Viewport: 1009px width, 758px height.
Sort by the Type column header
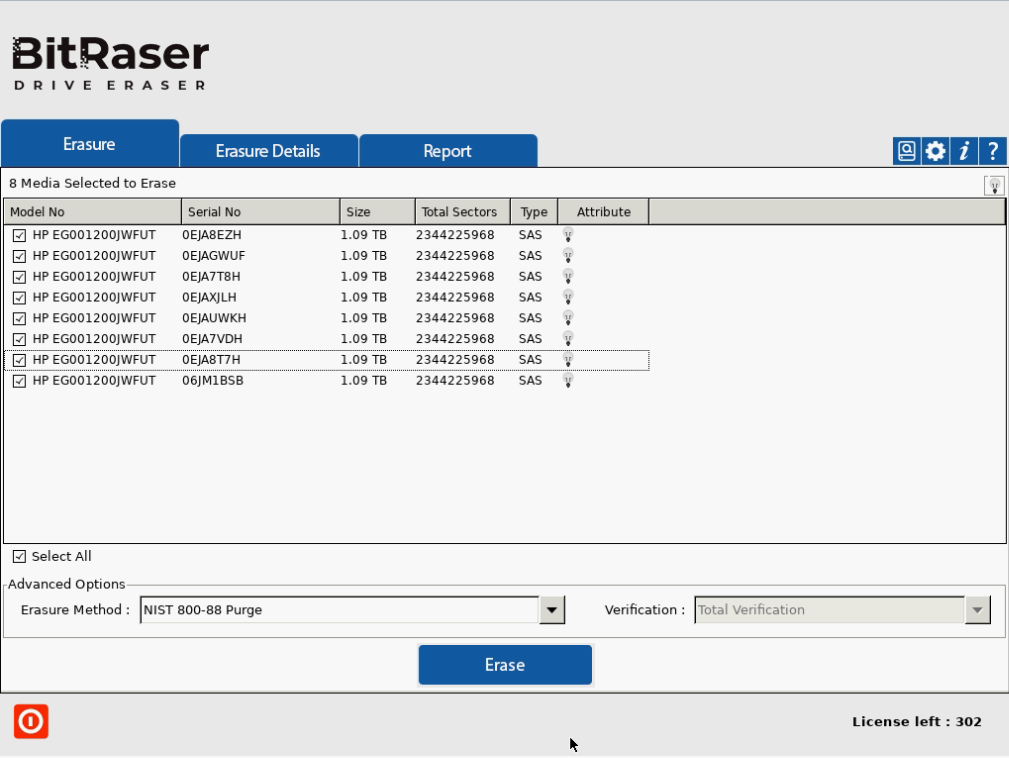534,212
